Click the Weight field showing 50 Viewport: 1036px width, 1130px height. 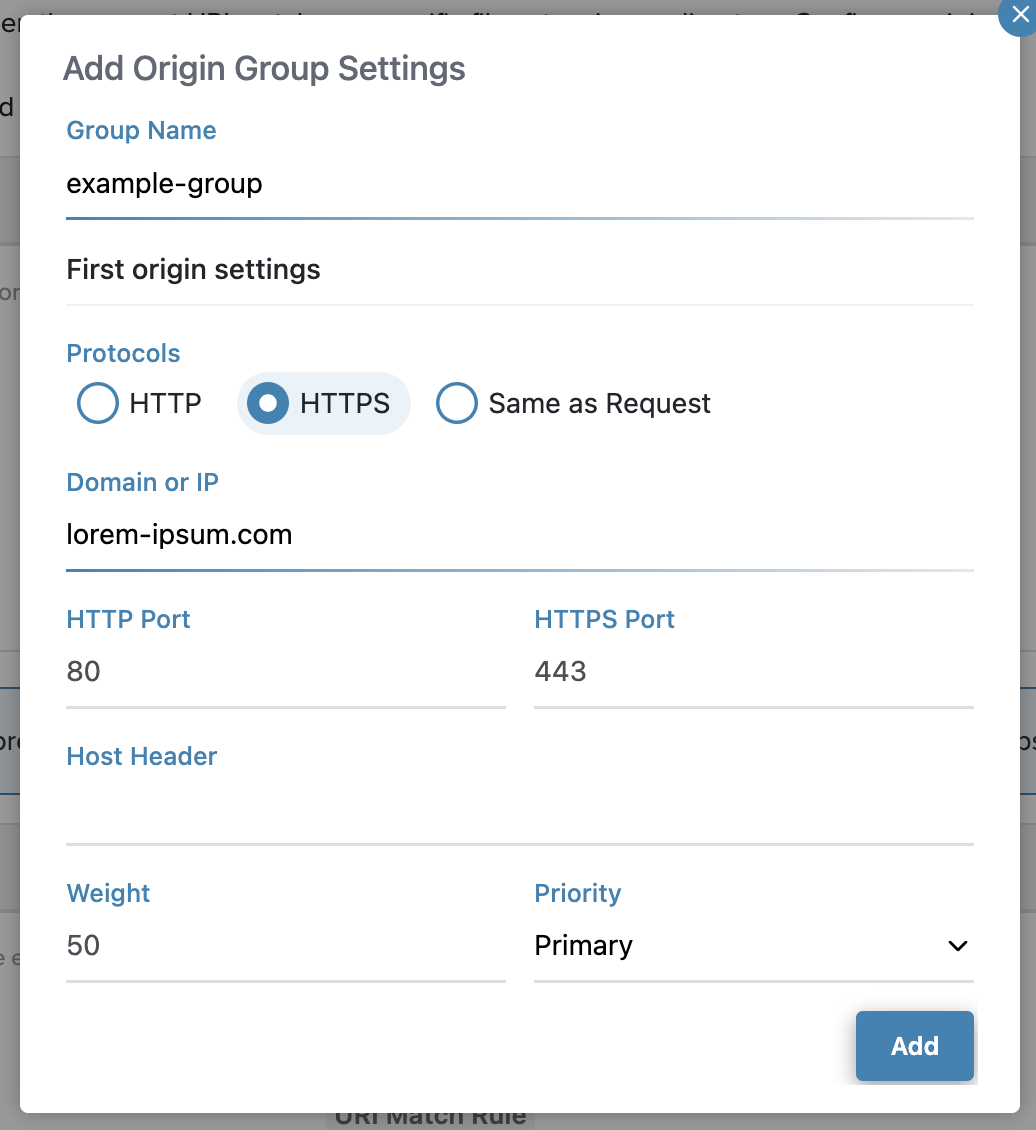coord(285,946)
